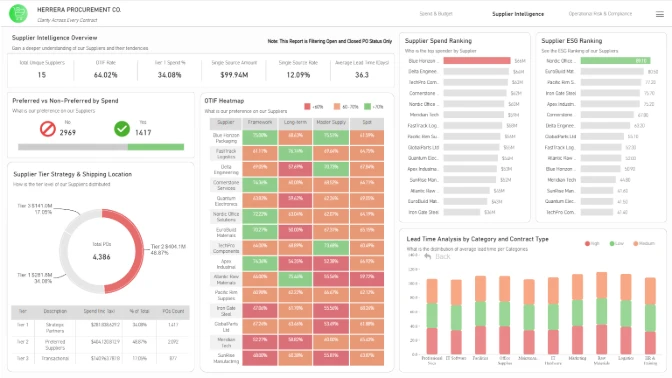The image size is (672, 378).
Task: Click the Tier 1 $281.8M donut label
Action: (35, 278)
